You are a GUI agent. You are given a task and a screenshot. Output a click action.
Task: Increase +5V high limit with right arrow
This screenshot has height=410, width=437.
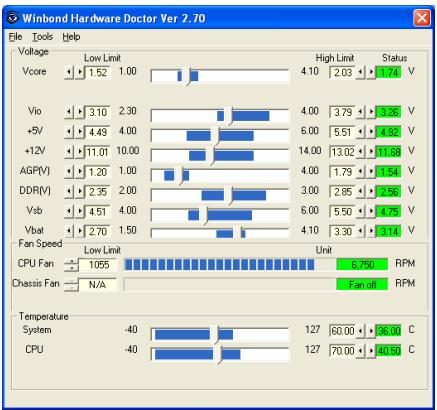coord(371,132)
